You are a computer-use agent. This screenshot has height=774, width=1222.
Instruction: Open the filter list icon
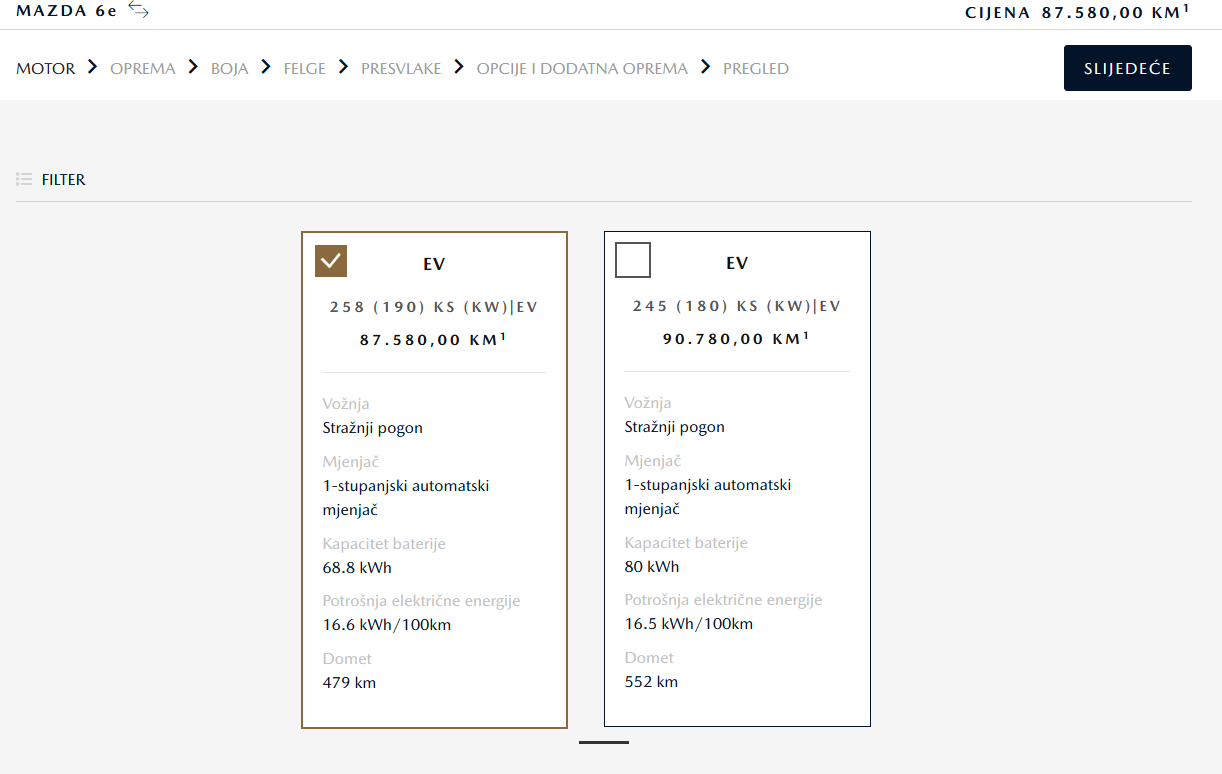pyautogui.click(x=24, y=179)
